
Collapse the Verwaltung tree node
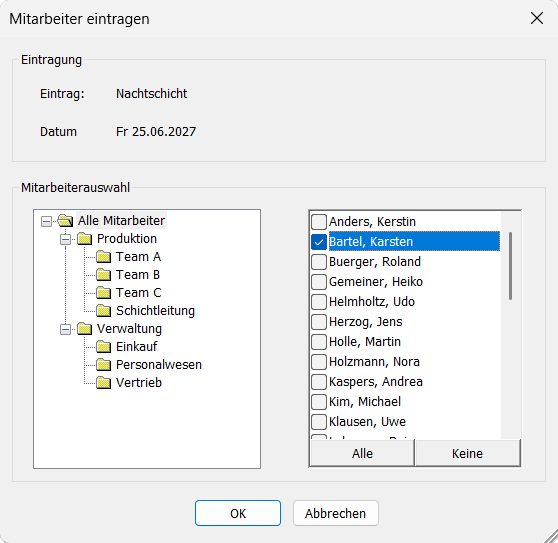[65, 330]
